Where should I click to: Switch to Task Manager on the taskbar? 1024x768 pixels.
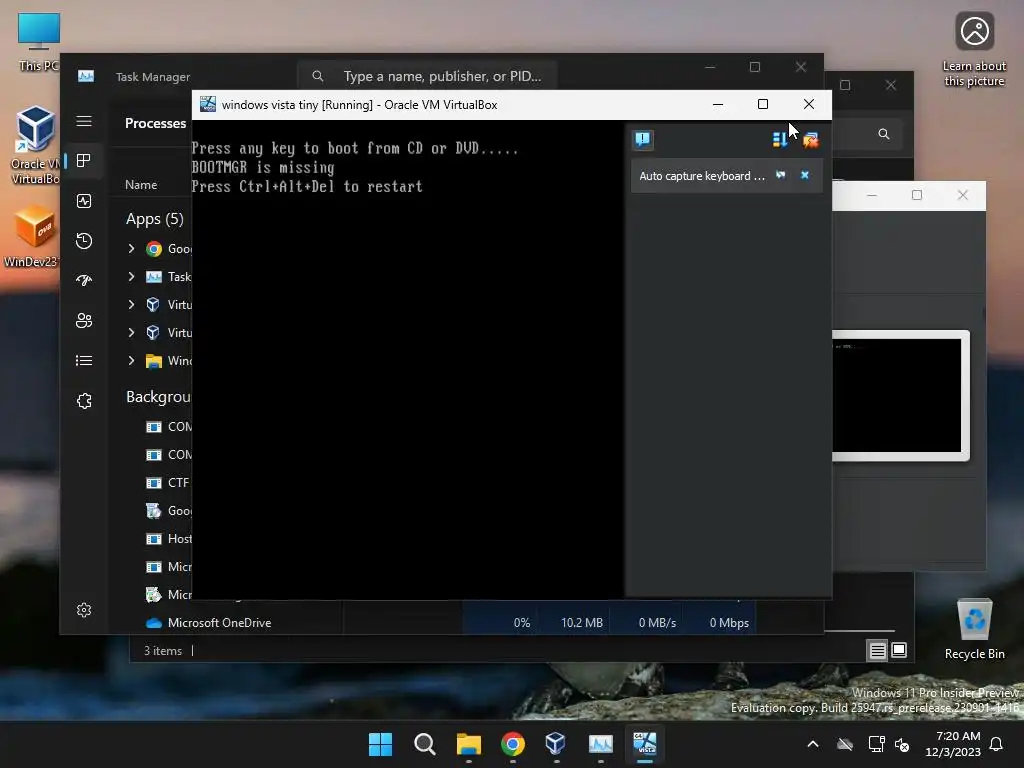600,744
